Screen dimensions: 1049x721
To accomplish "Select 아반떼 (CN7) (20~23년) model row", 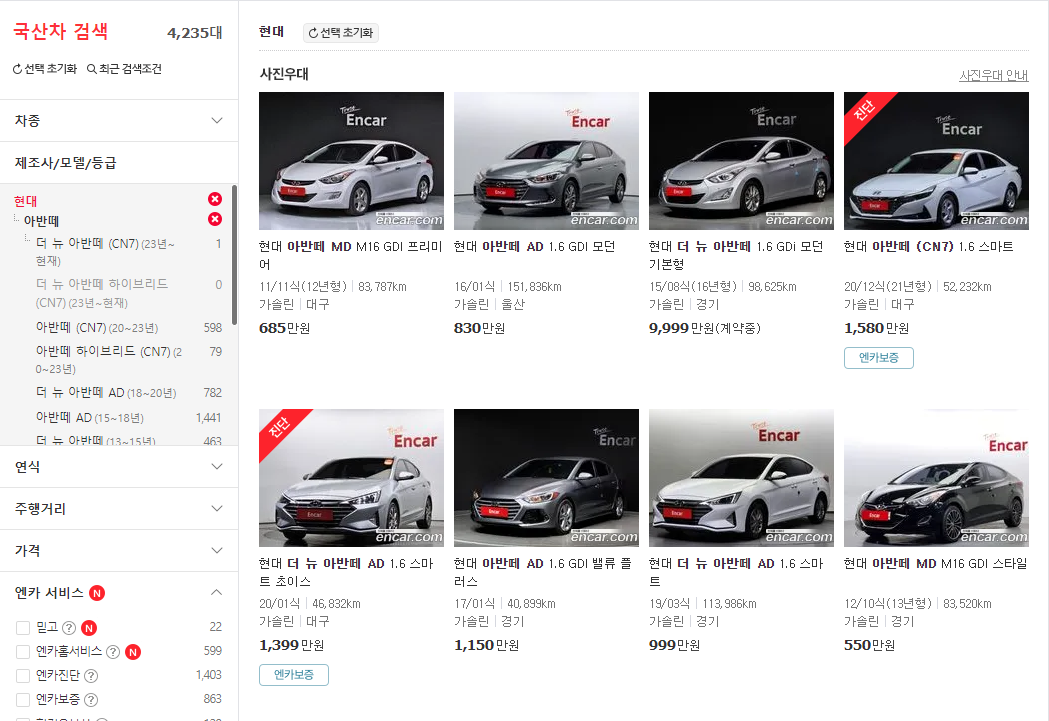I will pyautogui.click(x=128, y=328).
